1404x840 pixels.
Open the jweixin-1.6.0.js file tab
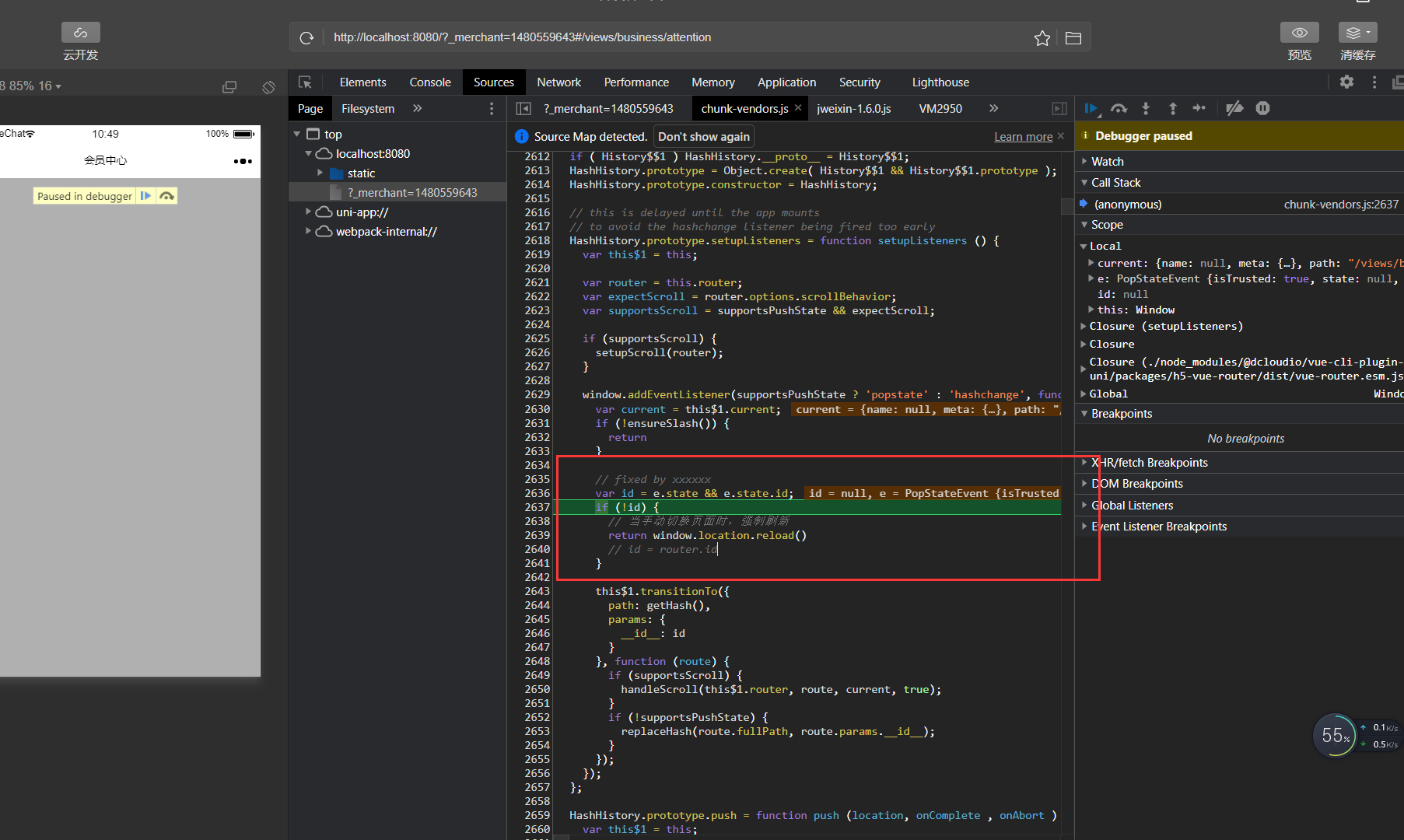coord(853,109)
